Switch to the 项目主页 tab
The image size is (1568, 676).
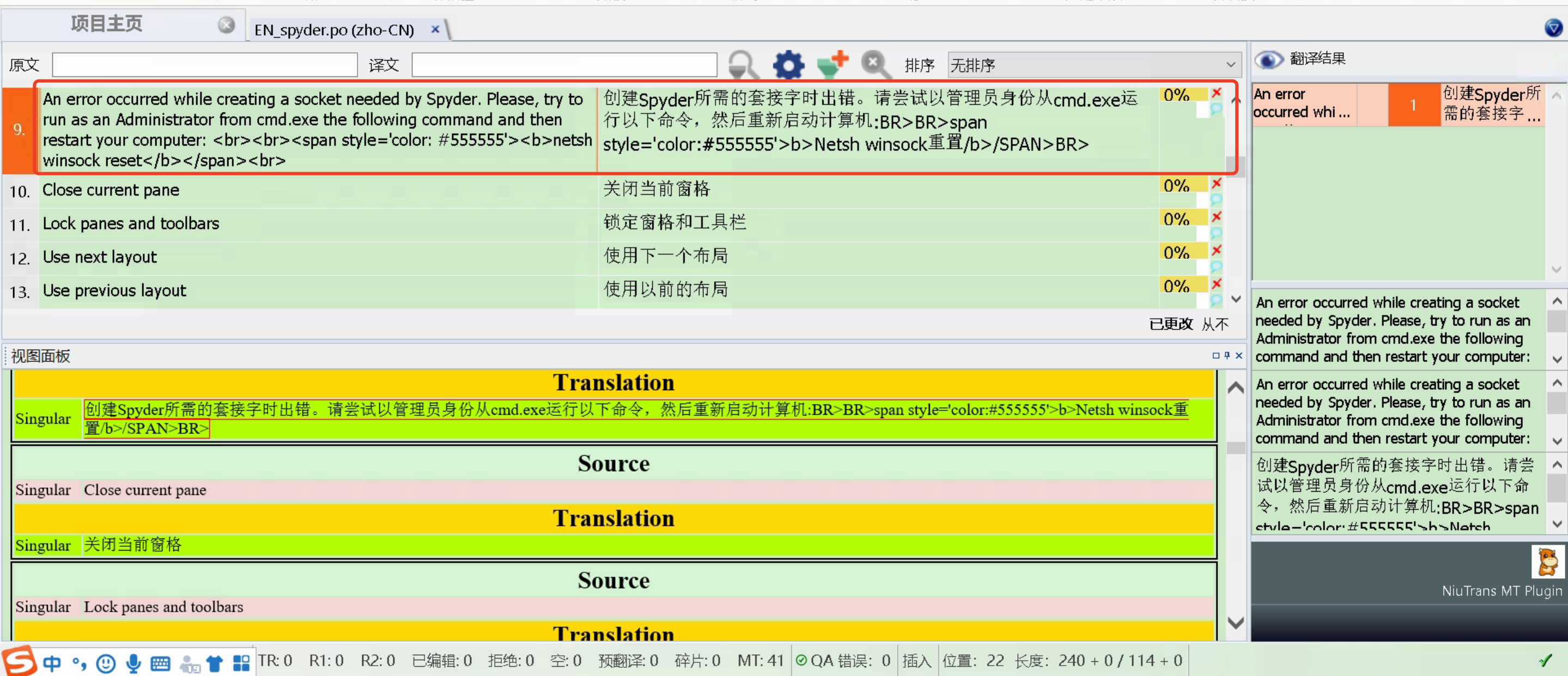click(x=124, y=25)
